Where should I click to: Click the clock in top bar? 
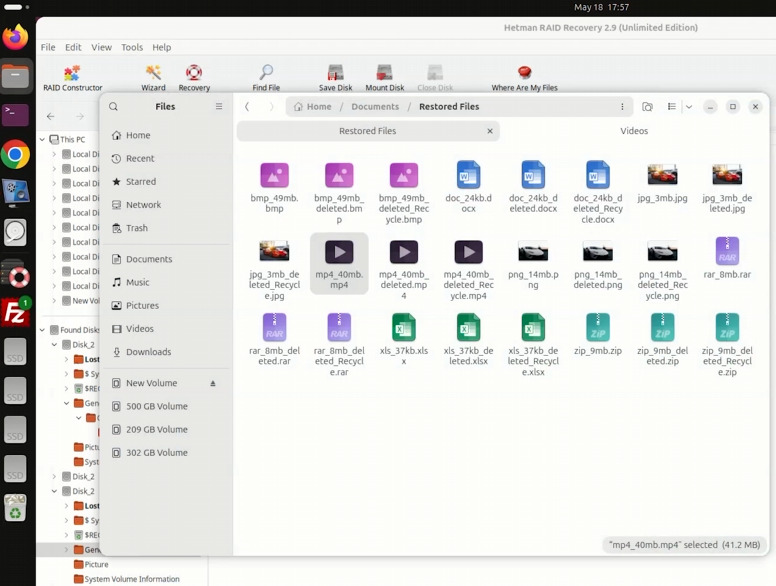pyautogui.click(x=601, y=7)
